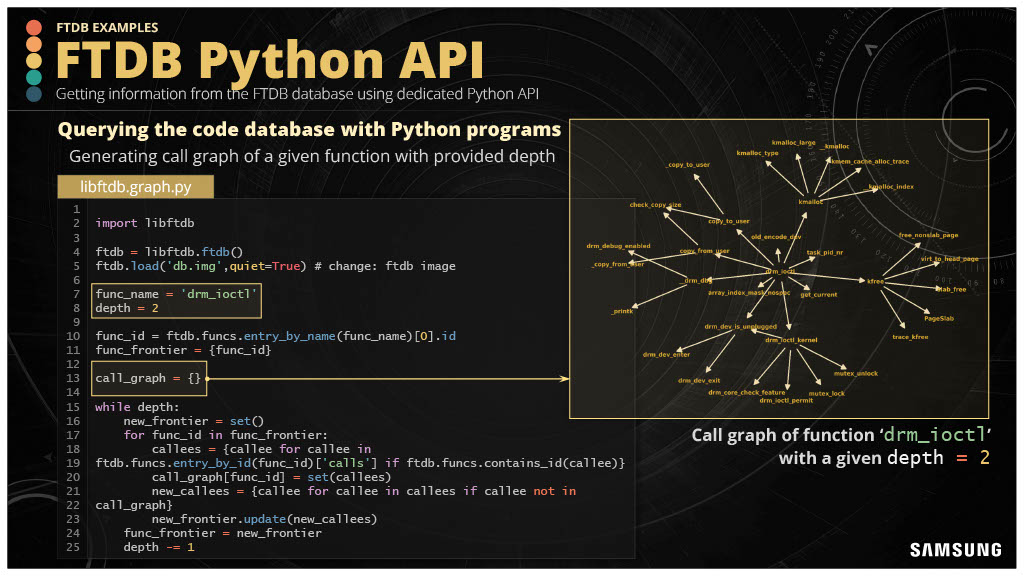Image resolution: width=1024 pixels, height=576 pixels.
Task: Click the 'task_pid_nr' graph node
Action: pos(824,252)
